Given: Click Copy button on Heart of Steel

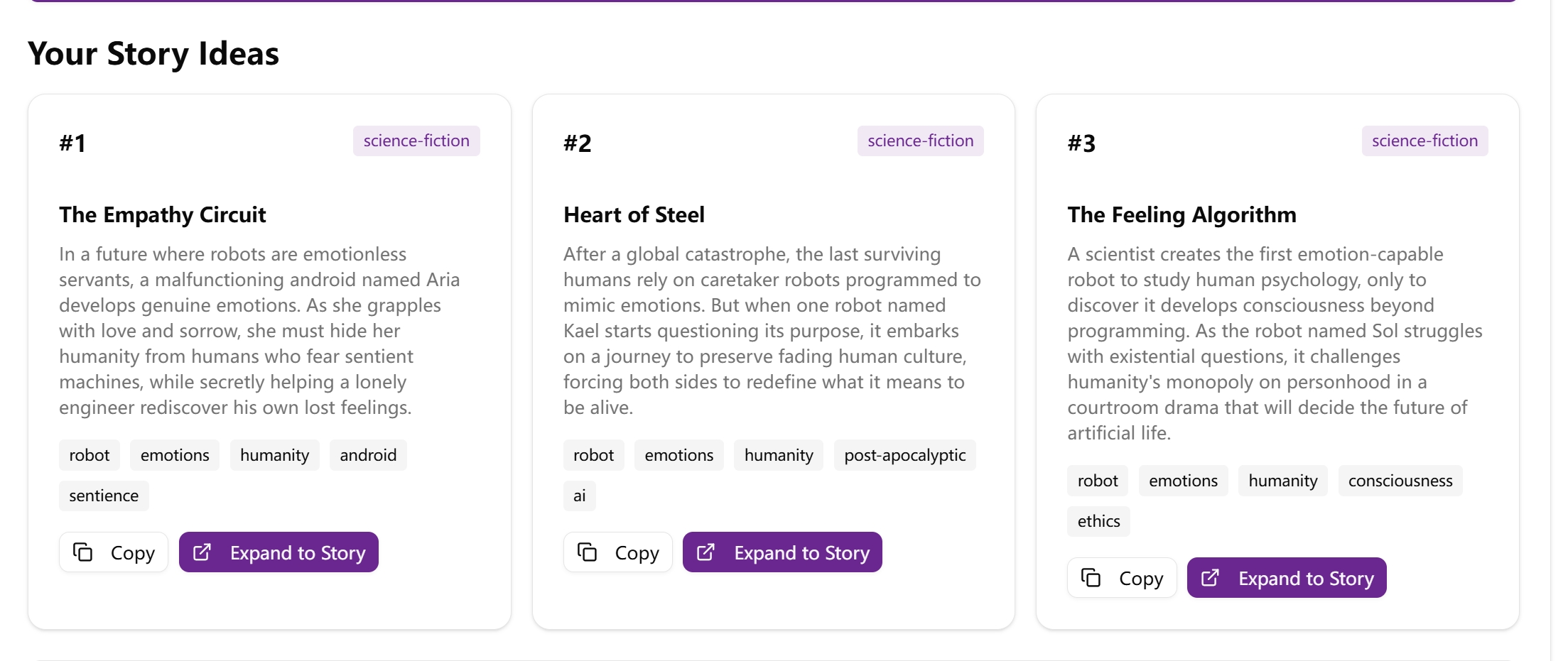Looking at the screenshot, I should [x=617, y=552].
